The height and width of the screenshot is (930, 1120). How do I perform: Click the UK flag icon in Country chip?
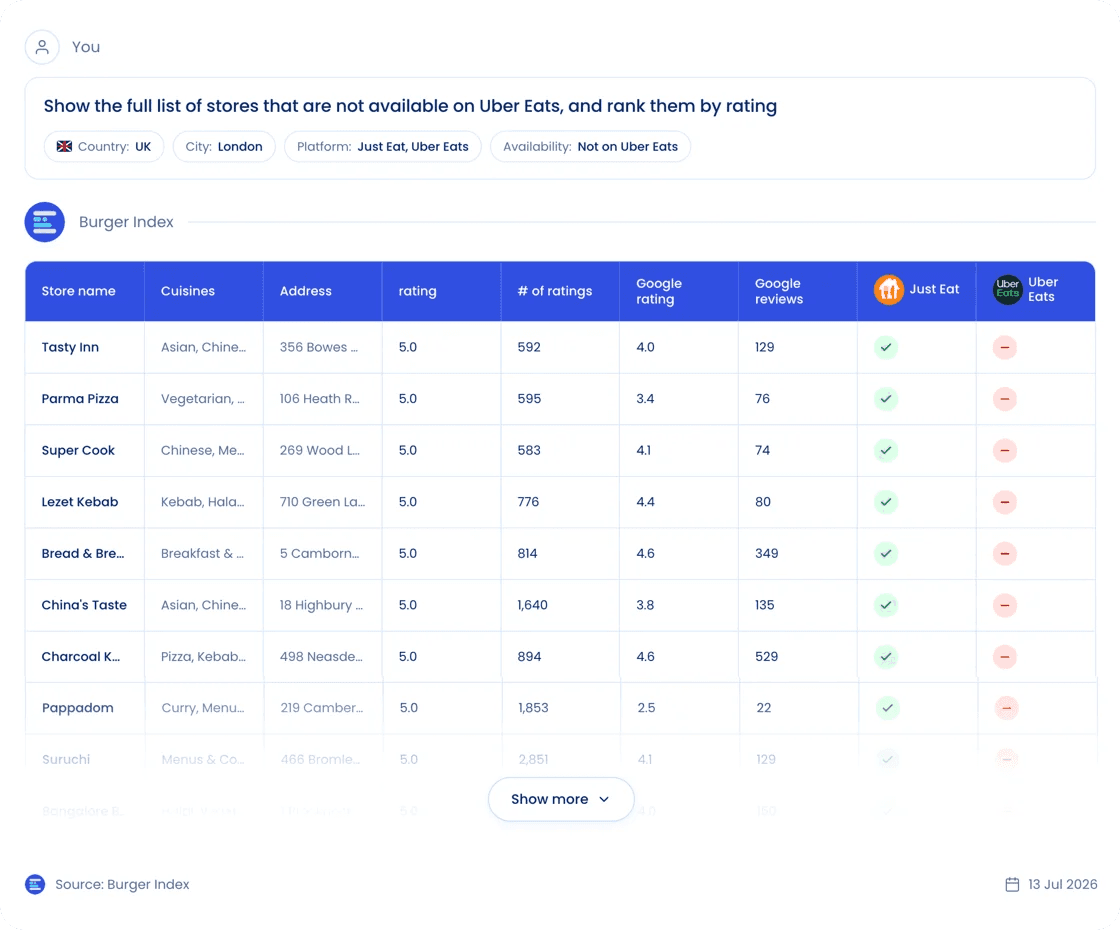pyautogui.click(x=64, y=146)
